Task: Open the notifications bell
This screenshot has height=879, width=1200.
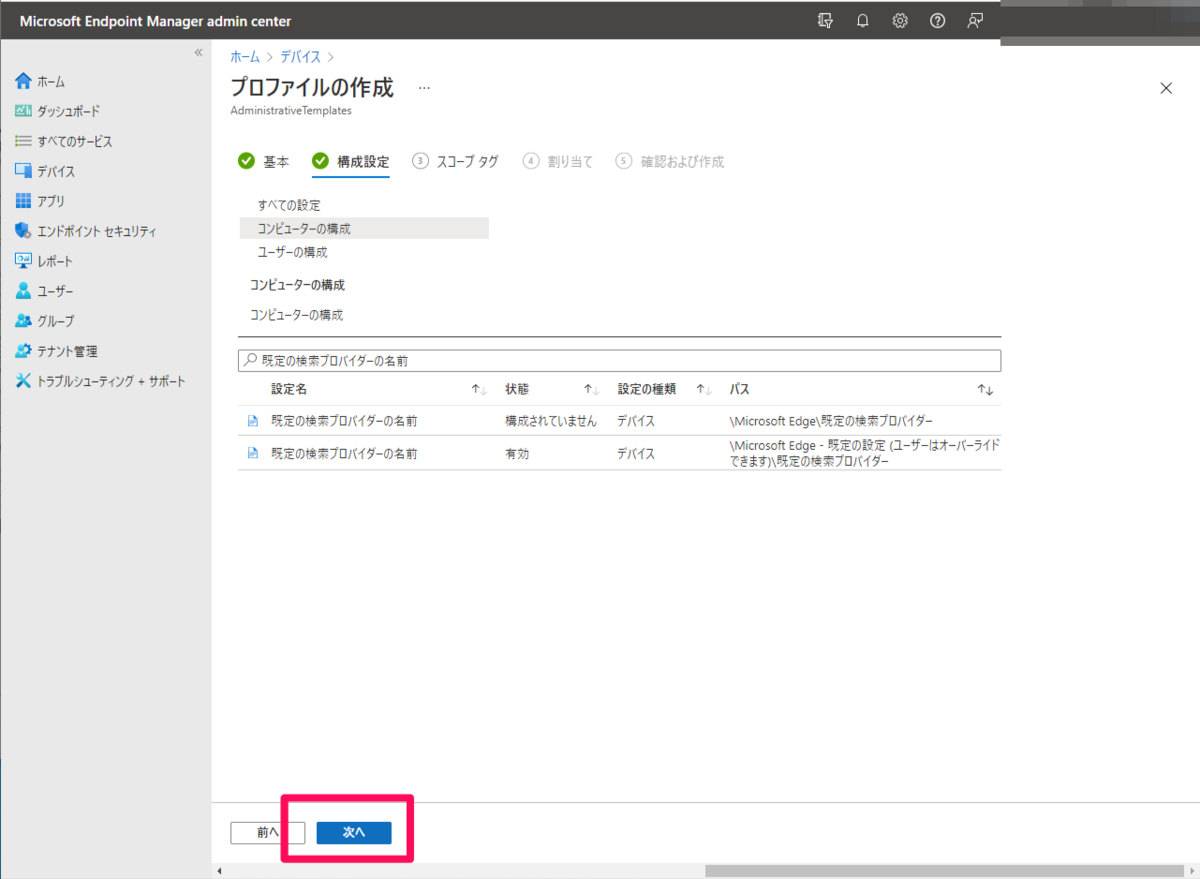Action: 862,20
